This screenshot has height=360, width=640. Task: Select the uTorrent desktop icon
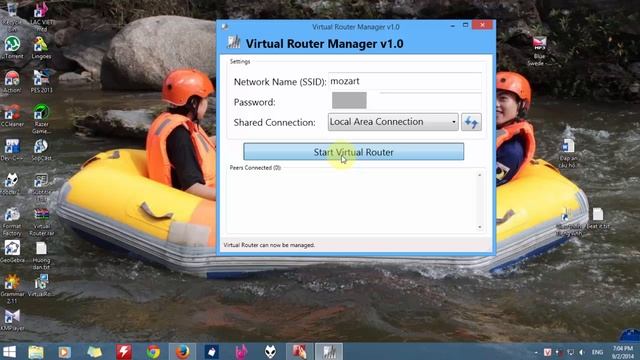pyautogui.click(x=12, y=48)
